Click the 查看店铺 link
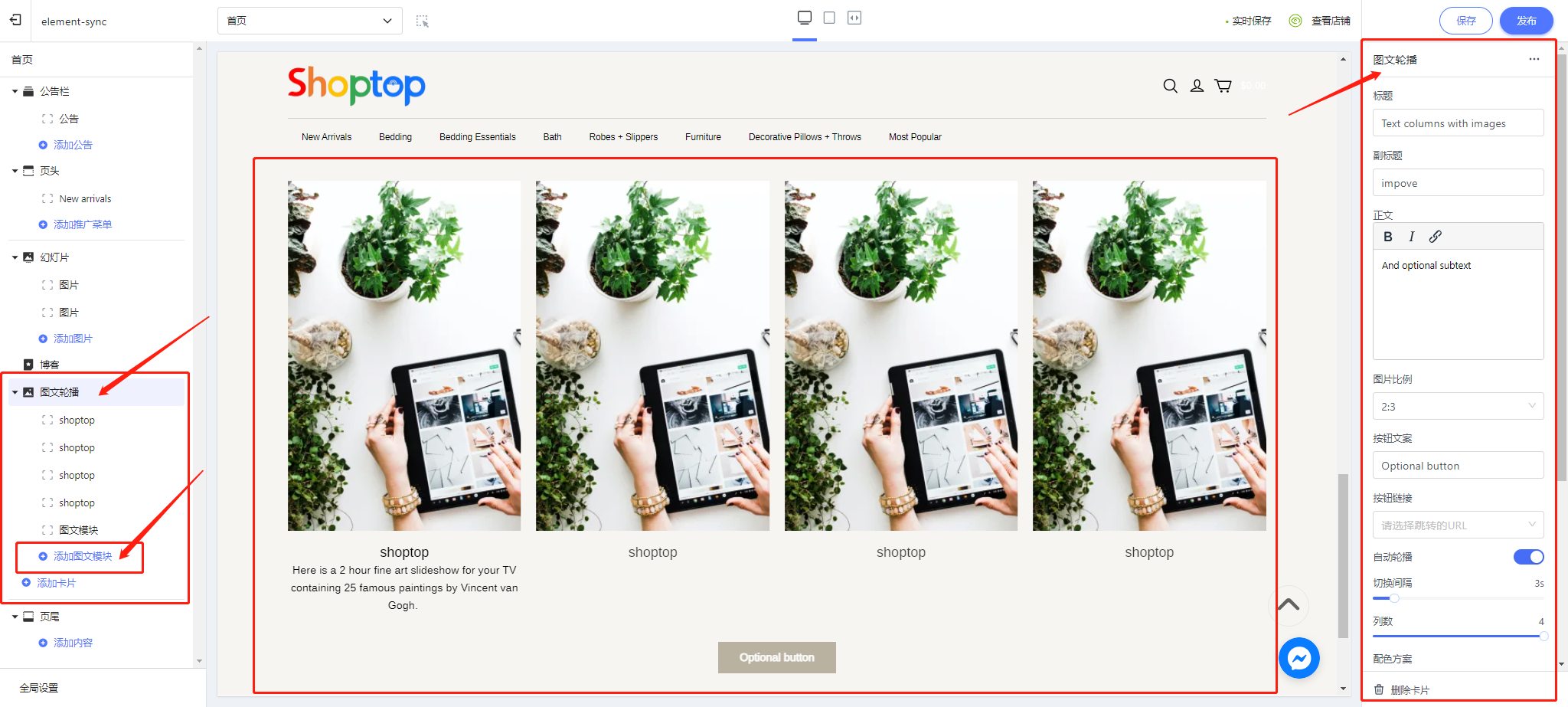This screenshot has width=1568, height=707. [x=1331, y=21]
